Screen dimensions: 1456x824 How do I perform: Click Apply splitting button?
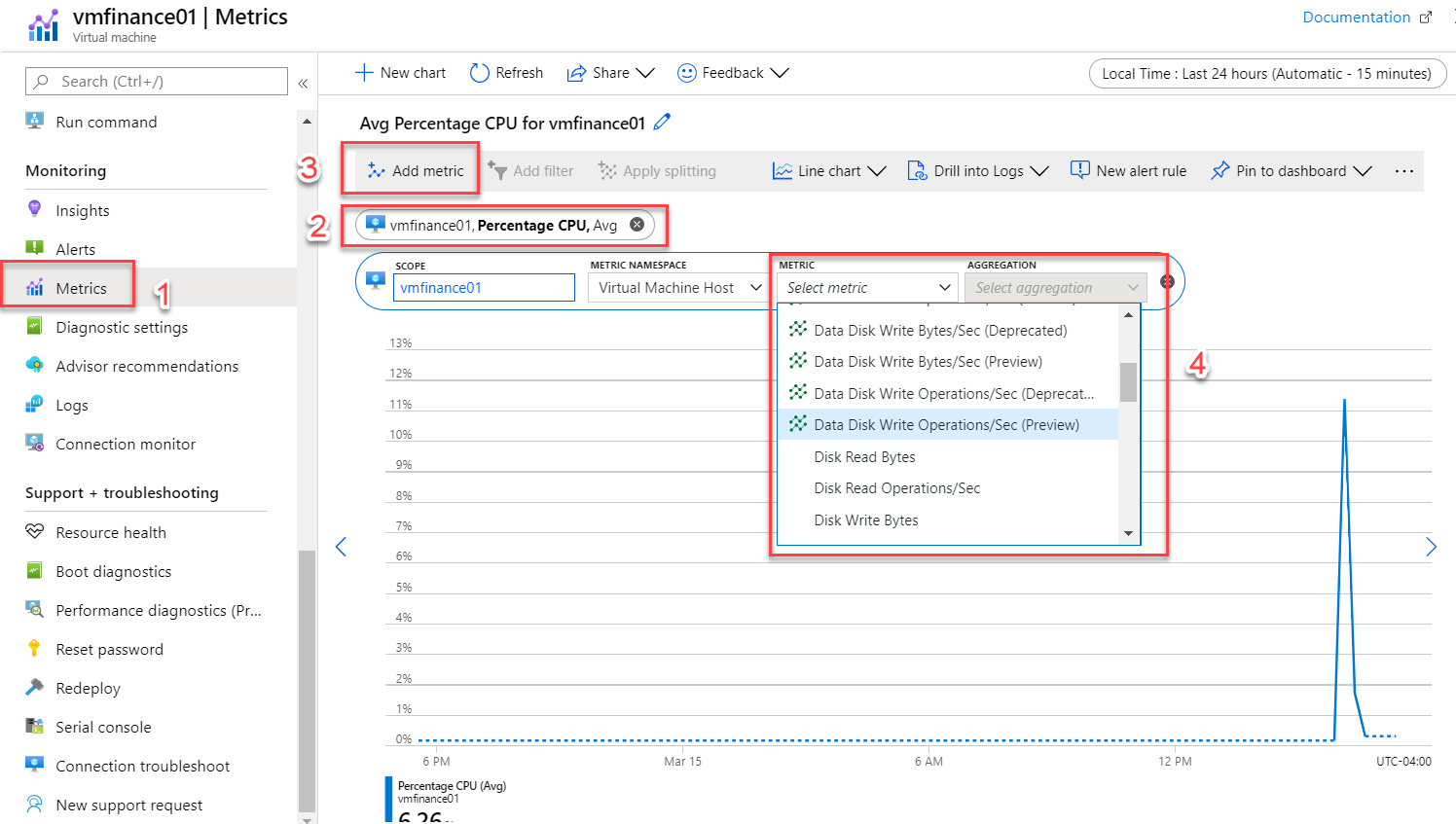click(657, 171)
